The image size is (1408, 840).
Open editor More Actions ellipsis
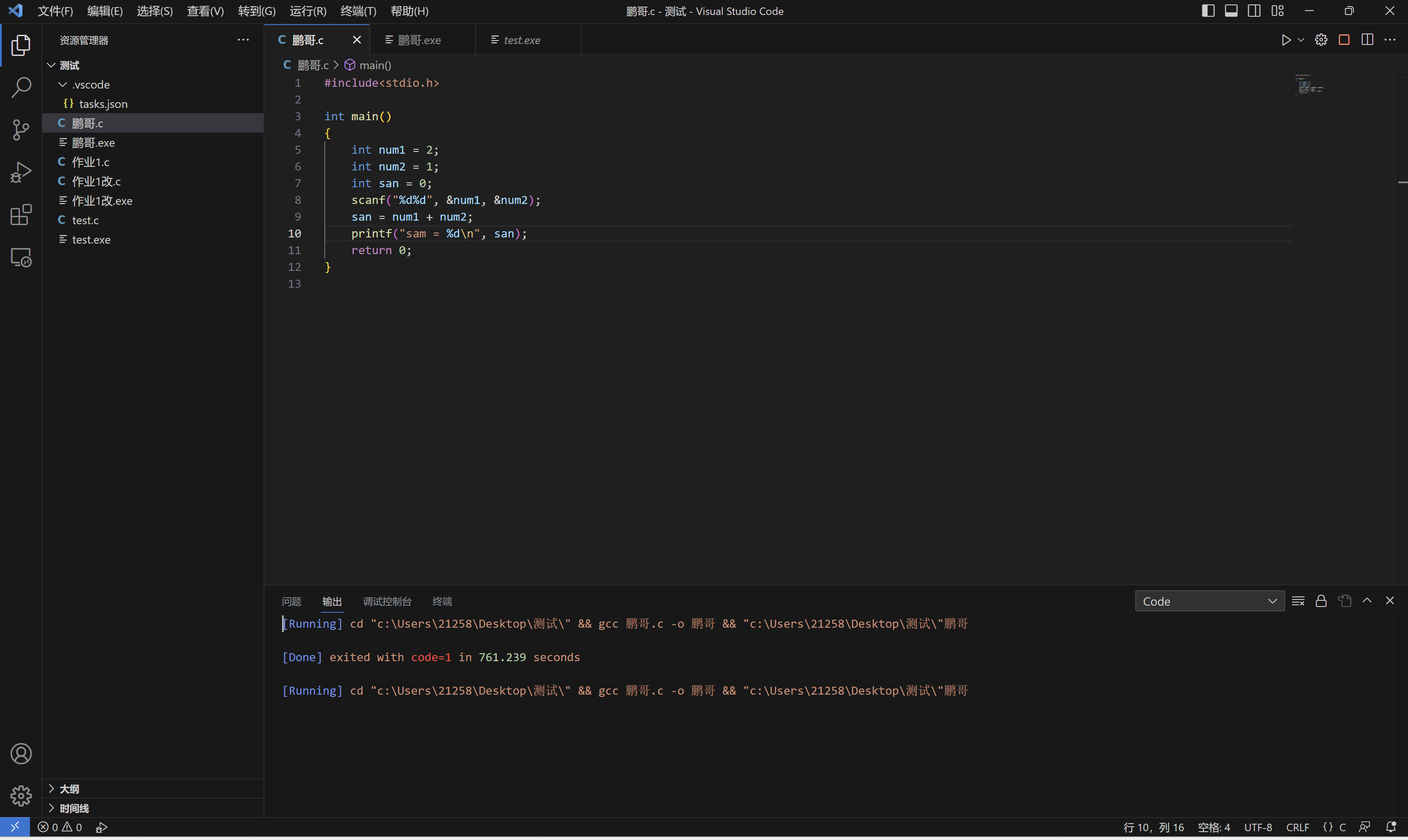(1390, 40)
